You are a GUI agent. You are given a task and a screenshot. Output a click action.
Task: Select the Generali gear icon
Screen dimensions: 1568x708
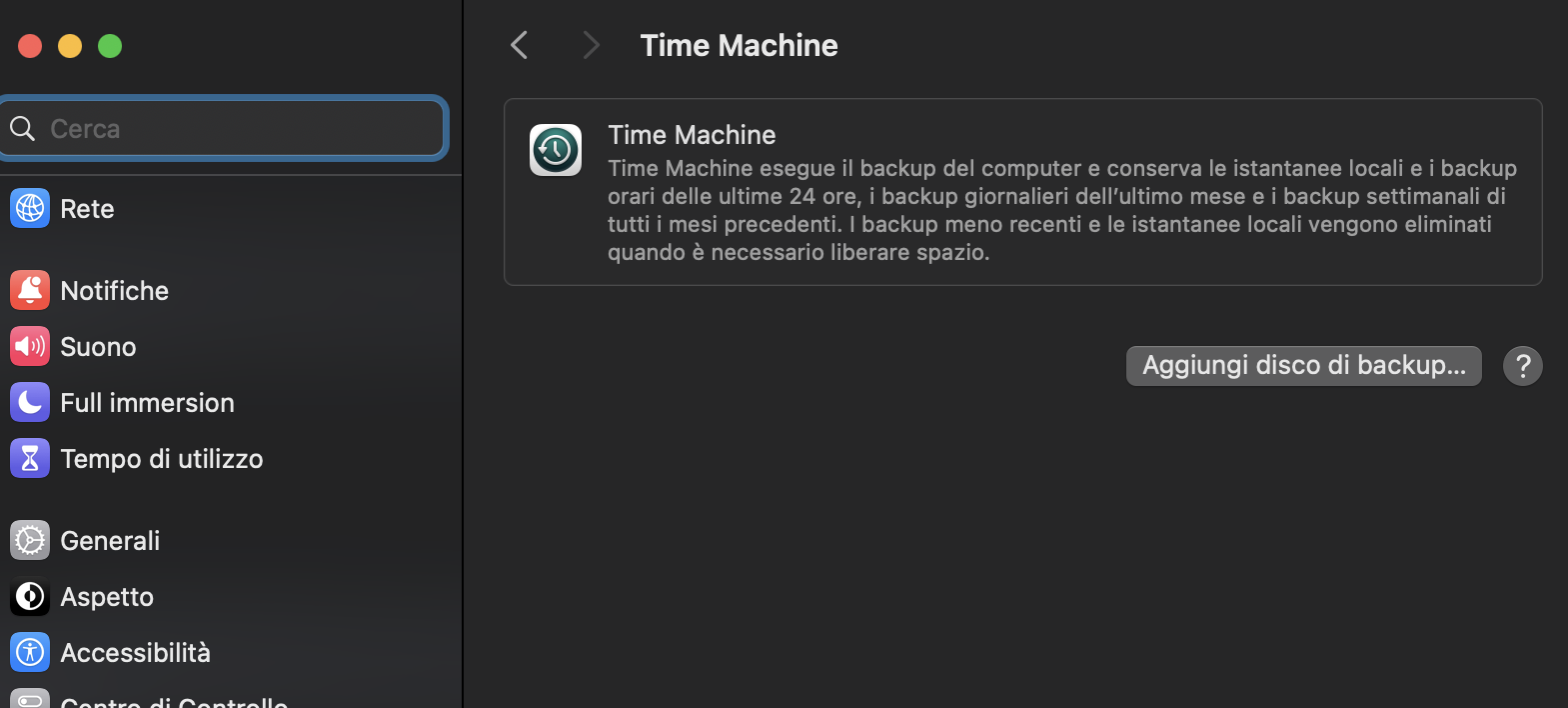point(29,540)
